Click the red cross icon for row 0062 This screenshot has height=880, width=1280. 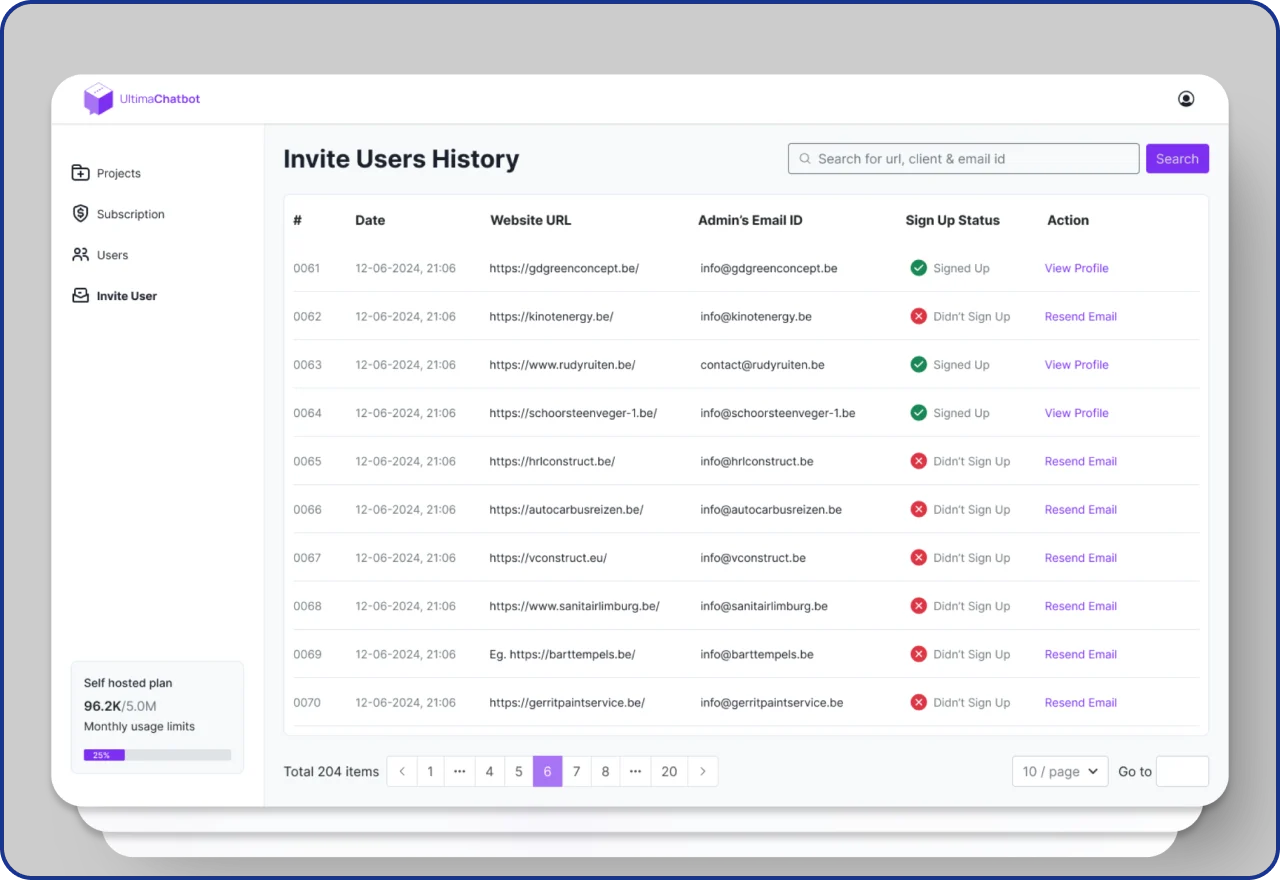[918, 316]
